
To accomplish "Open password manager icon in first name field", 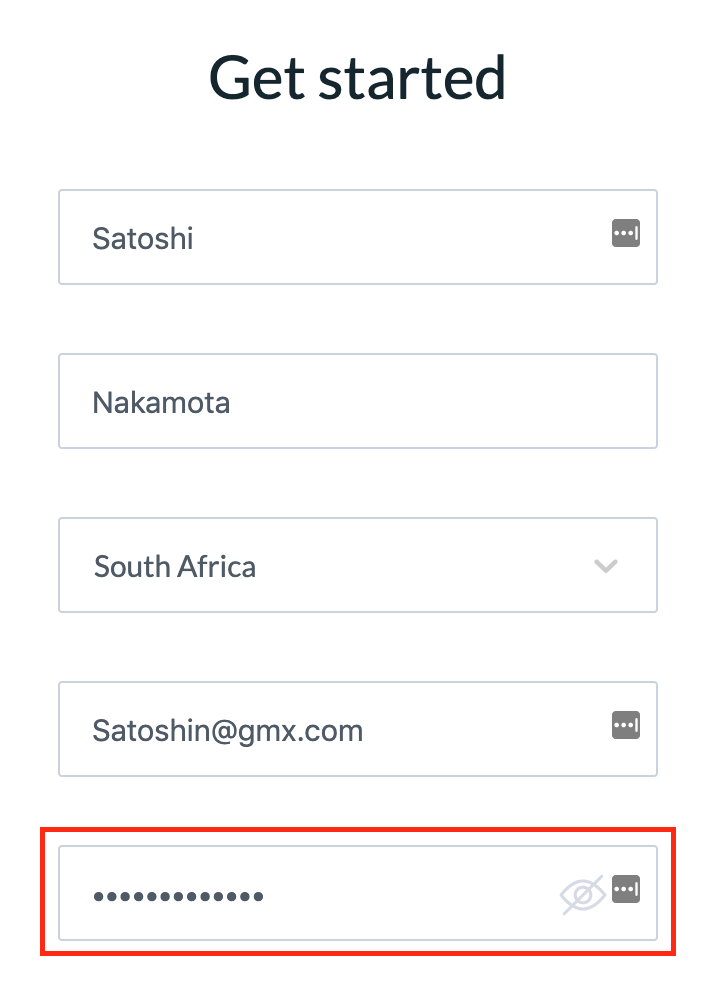I will pos(626,233).
